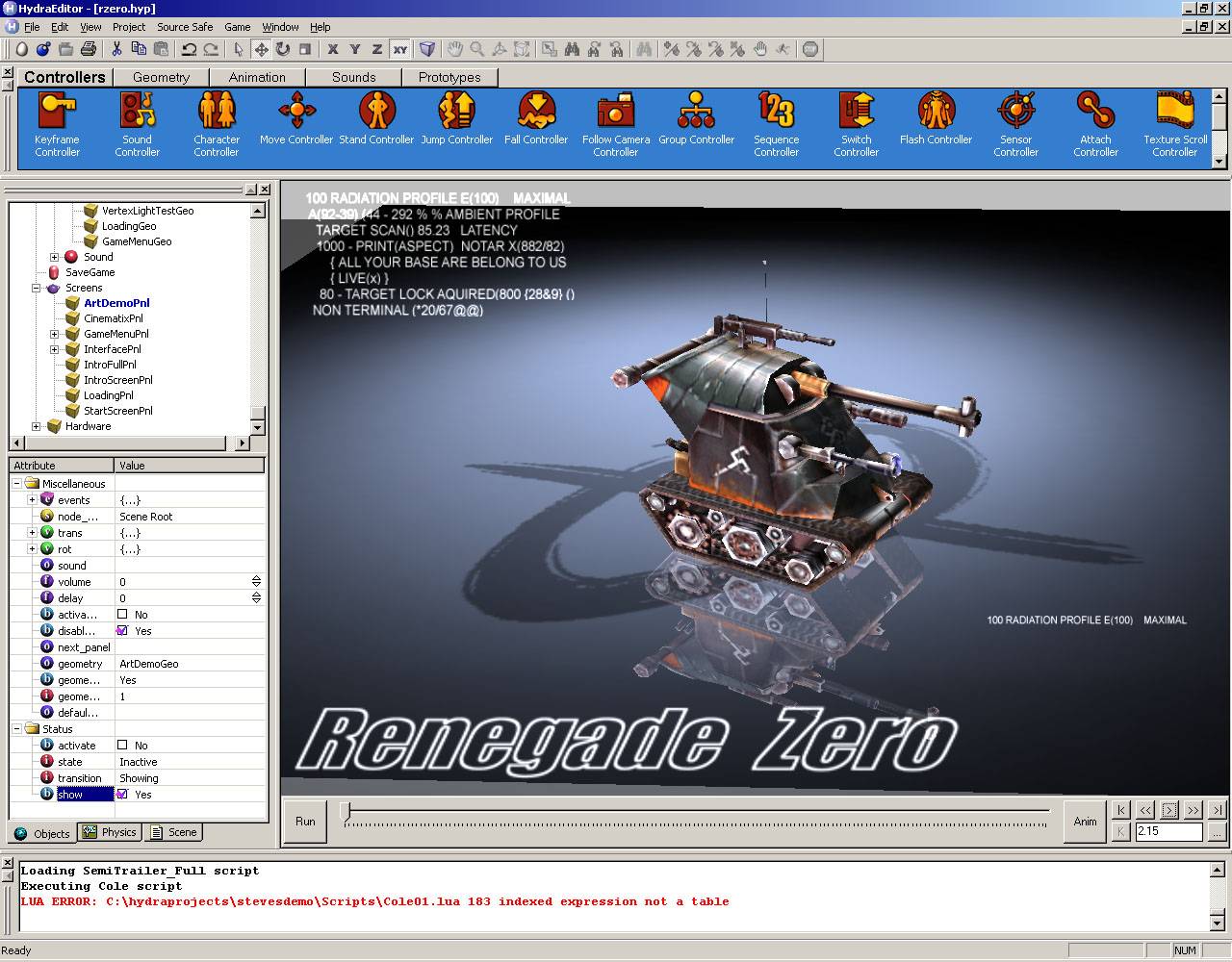
Task: Select the Jump Controller icon
Action: 456,112
